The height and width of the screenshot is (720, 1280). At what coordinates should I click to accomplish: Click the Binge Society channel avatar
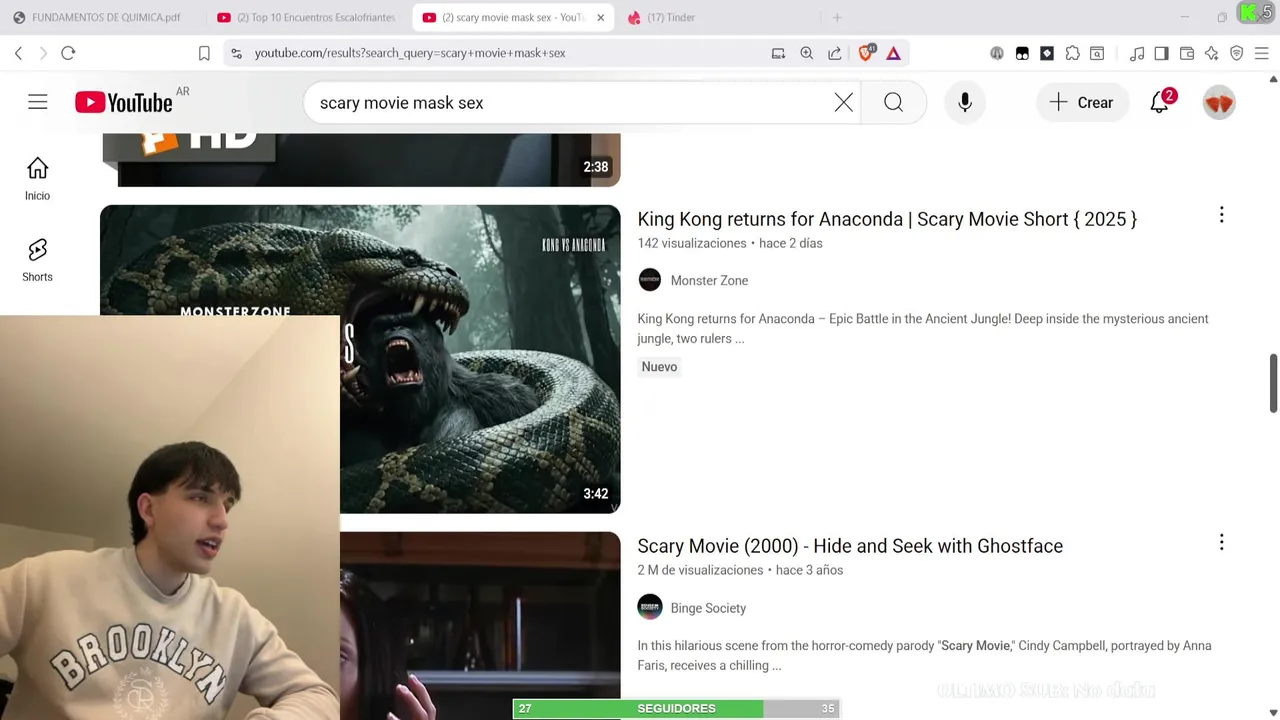tap(650, 607)
